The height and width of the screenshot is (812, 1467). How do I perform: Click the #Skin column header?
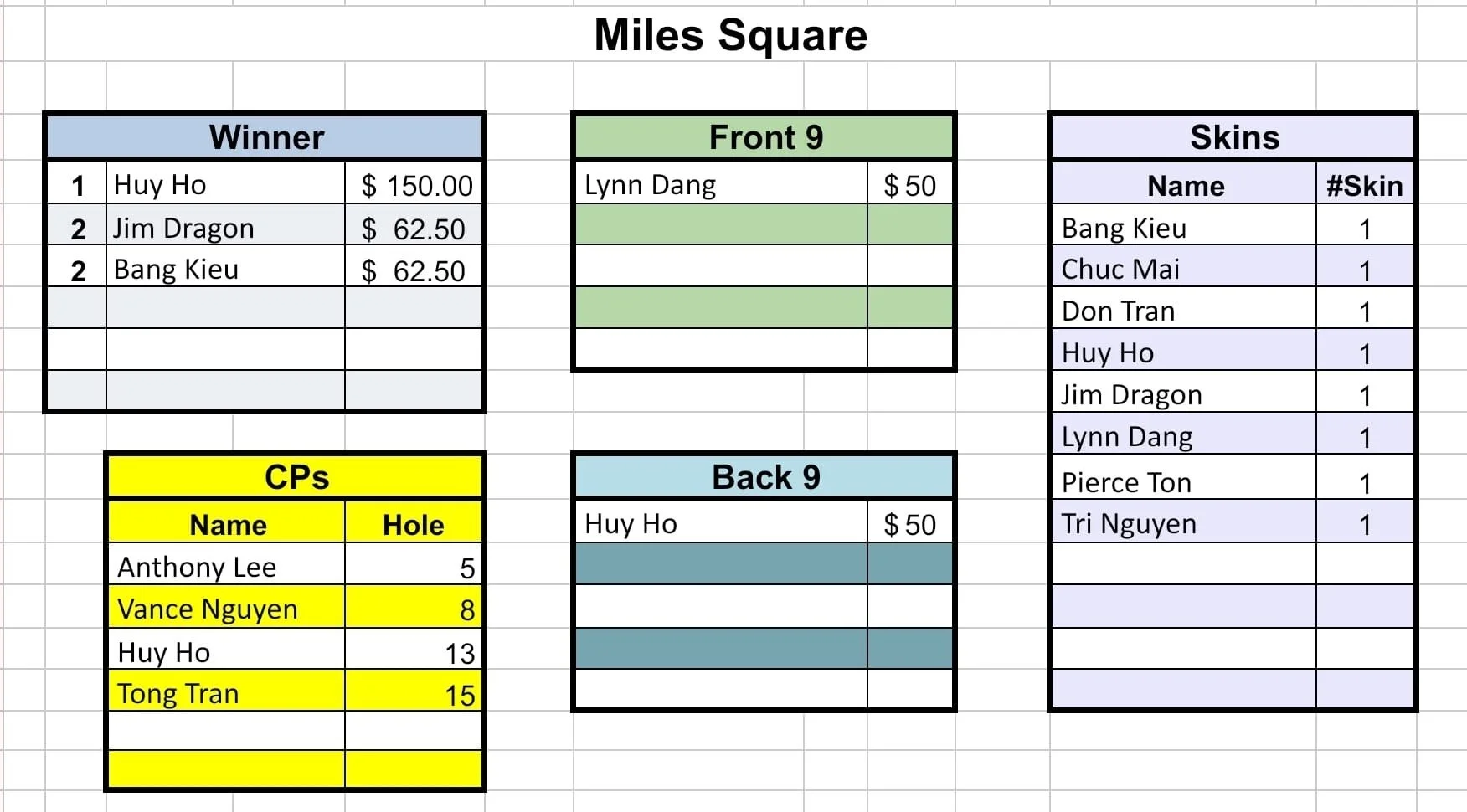click(1365, 184)
